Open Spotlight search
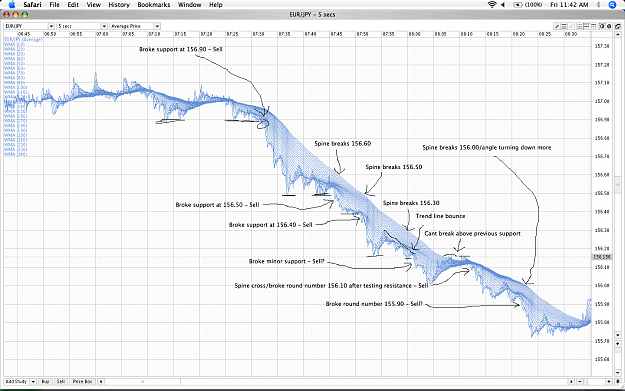Screen dimensions: 625x391 pos(613,5)
